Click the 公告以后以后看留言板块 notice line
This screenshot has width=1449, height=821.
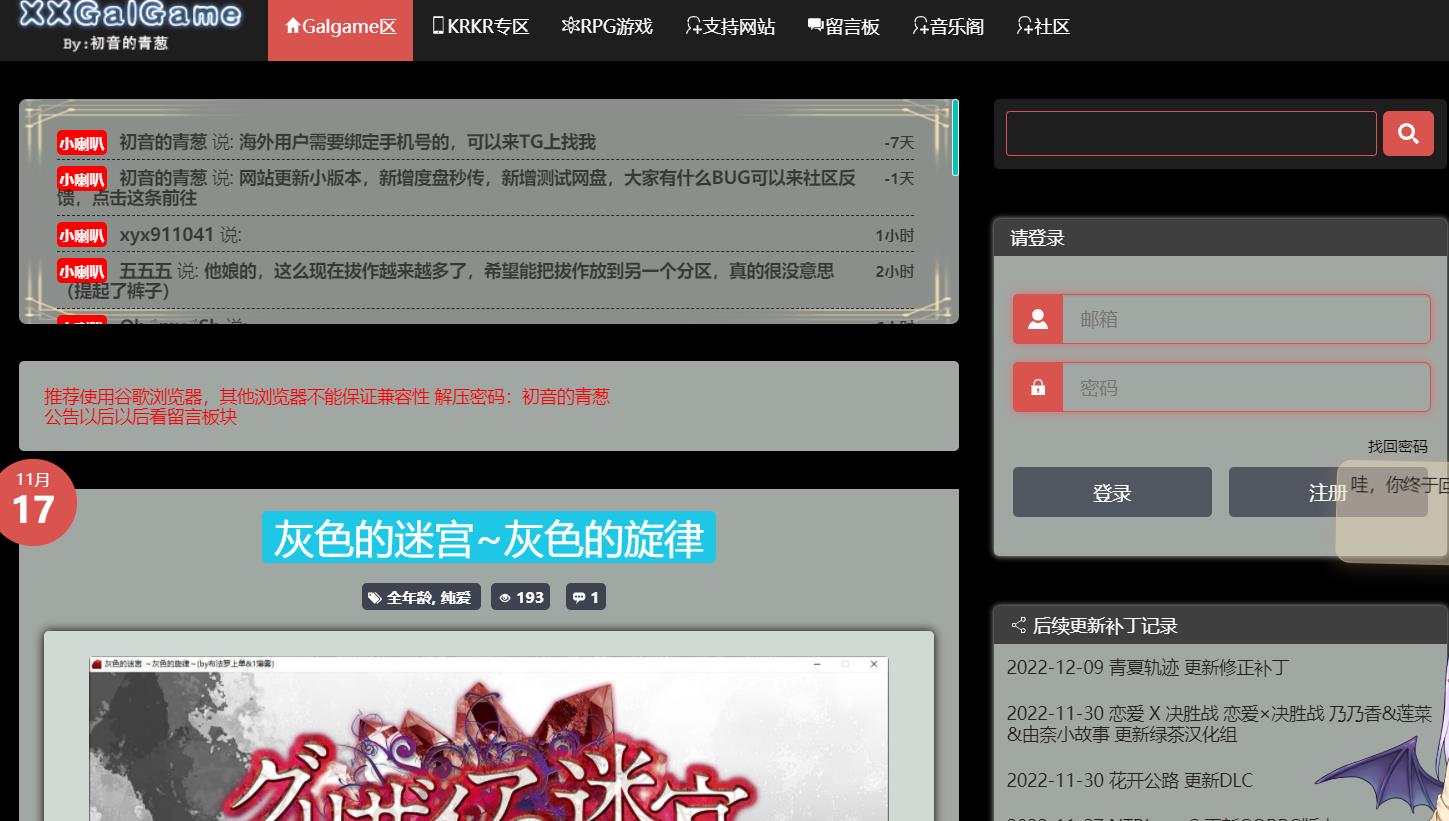pos(140,417)
